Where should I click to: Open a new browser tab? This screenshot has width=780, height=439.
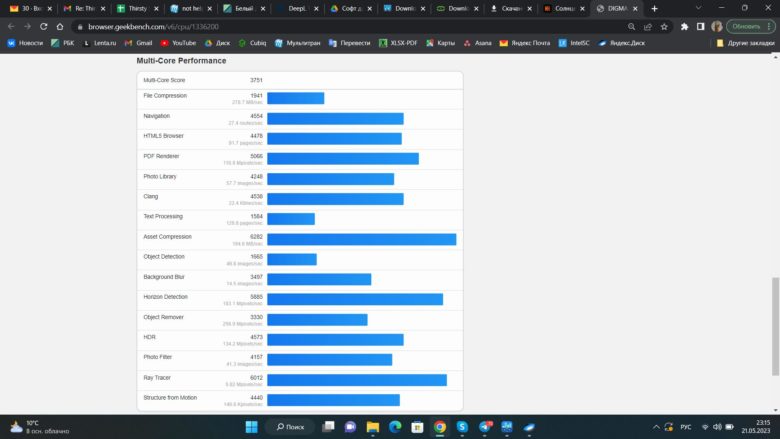pyautogui.click(x=654, y=8)
